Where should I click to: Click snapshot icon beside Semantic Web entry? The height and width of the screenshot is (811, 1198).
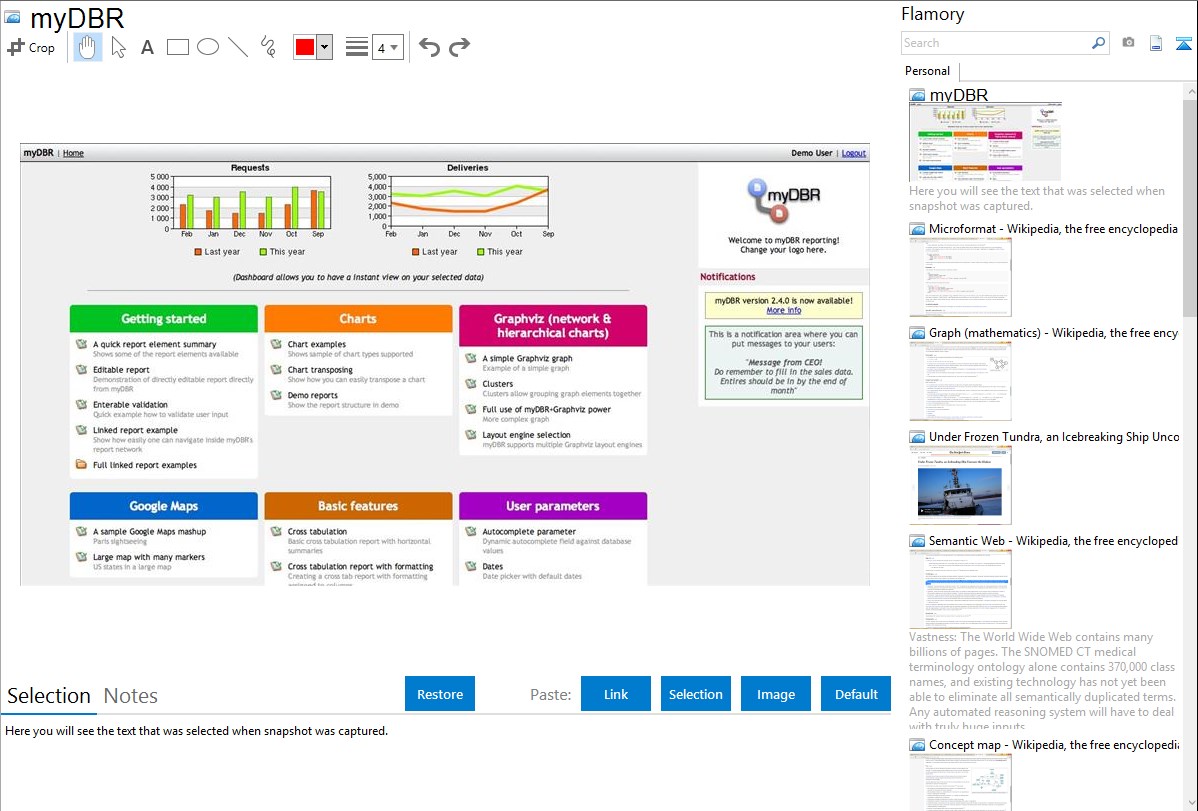coord(917,541)
